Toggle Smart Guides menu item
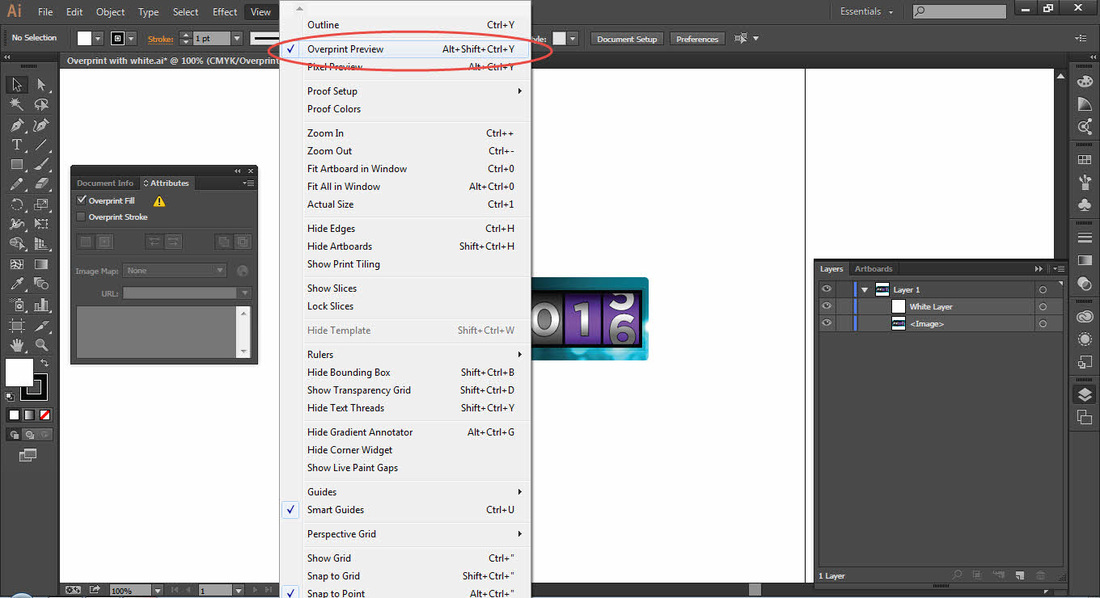This screenshot has height=598, width=1100. point(405,510)
